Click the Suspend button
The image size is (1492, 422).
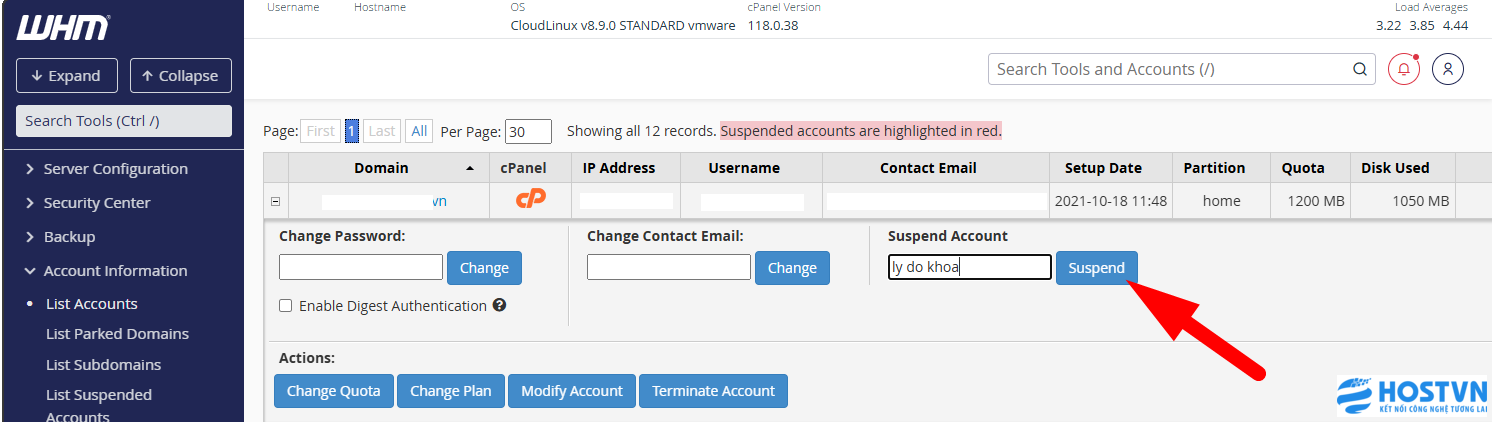[x=1096, y=268]
